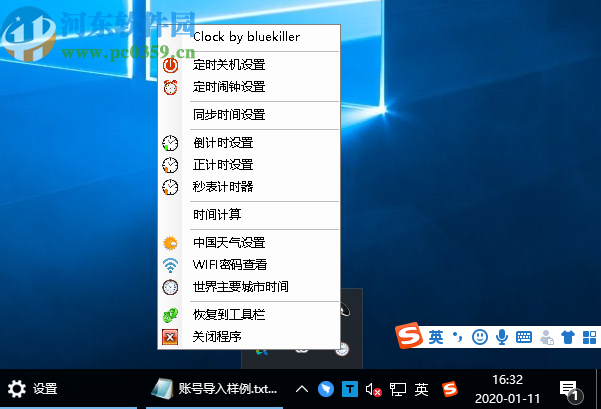
Task: Toggle the taskbar 英 input indicator
Action: pyautogui.click(x=421, y=389)
